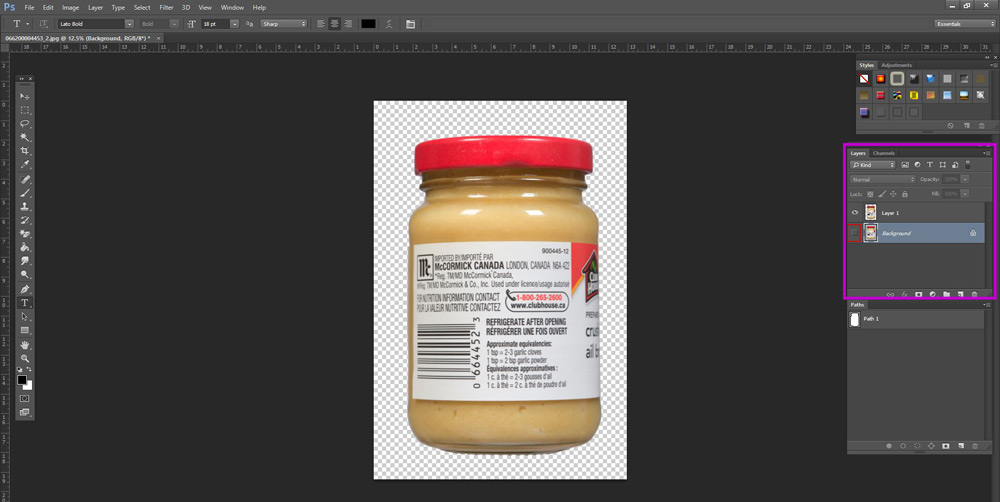Select the Zoom tool
Screen dimensions: 1000x502
(x=25, y=358)
